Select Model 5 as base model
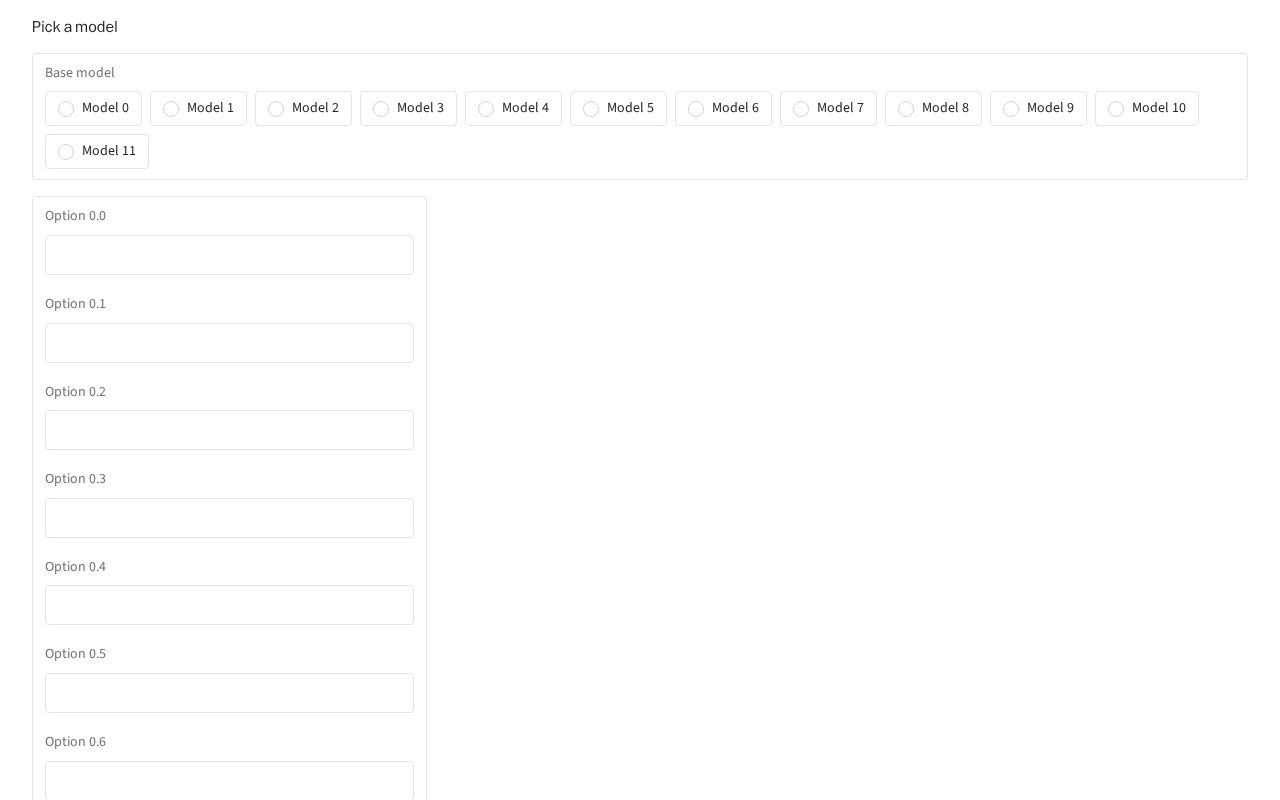The width and height of the screenshot is (1280, 800). tap(591, 108)
